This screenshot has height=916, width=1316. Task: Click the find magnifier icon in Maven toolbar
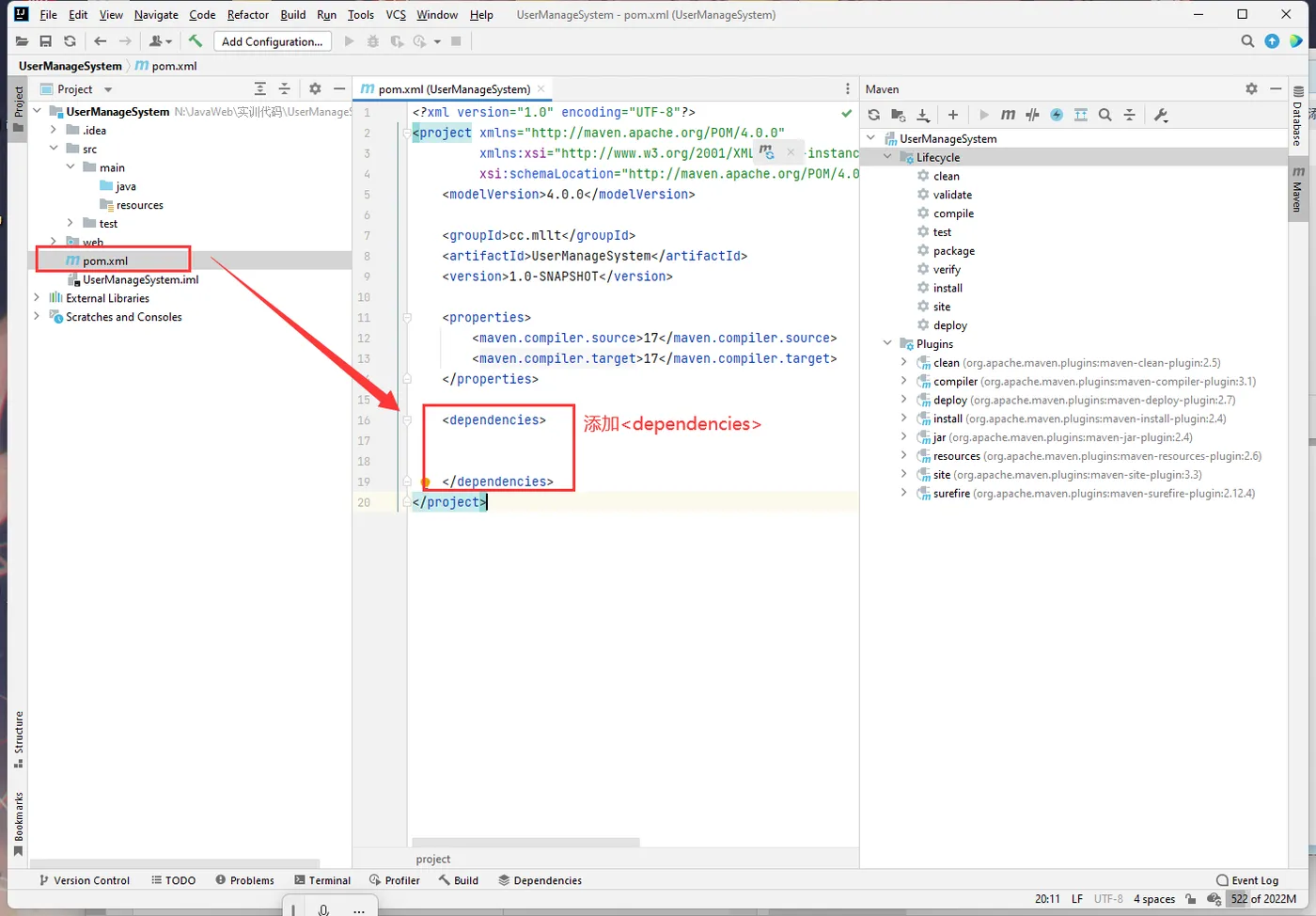[1105, 115]
